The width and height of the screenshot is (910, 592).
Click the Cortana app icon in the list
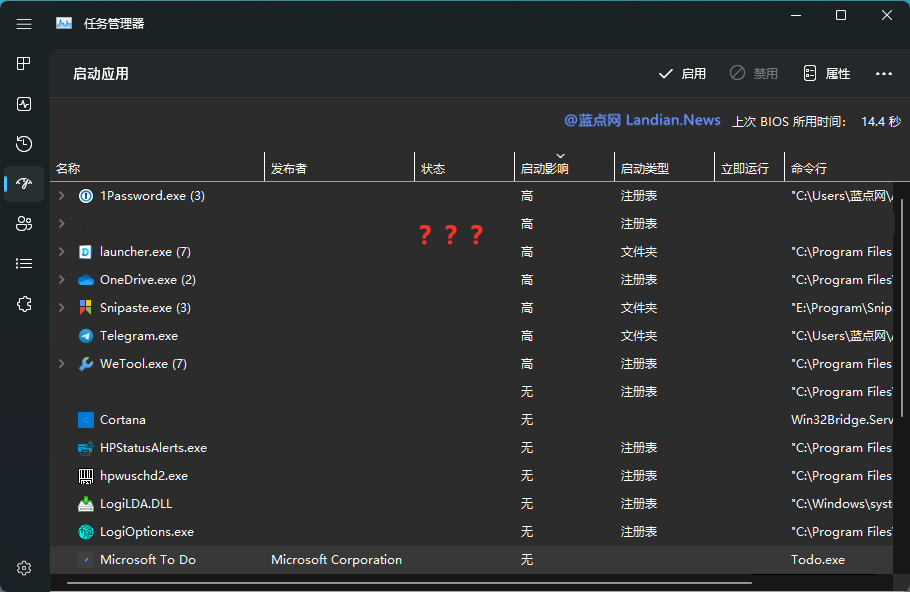pyautogui.click(x=85, y=419)
